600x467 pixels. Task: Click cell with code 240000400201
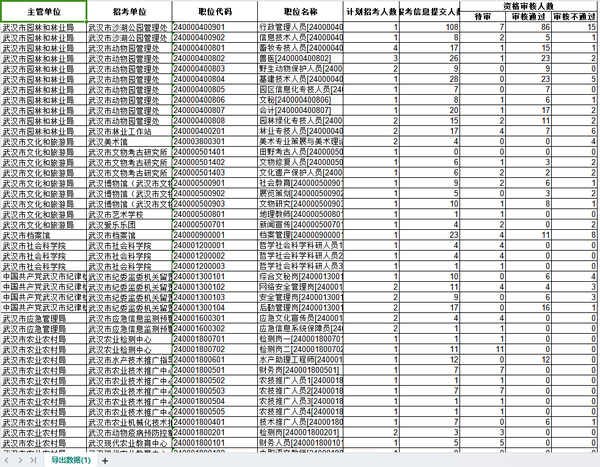pyautogui.click(x=215, y=131)
